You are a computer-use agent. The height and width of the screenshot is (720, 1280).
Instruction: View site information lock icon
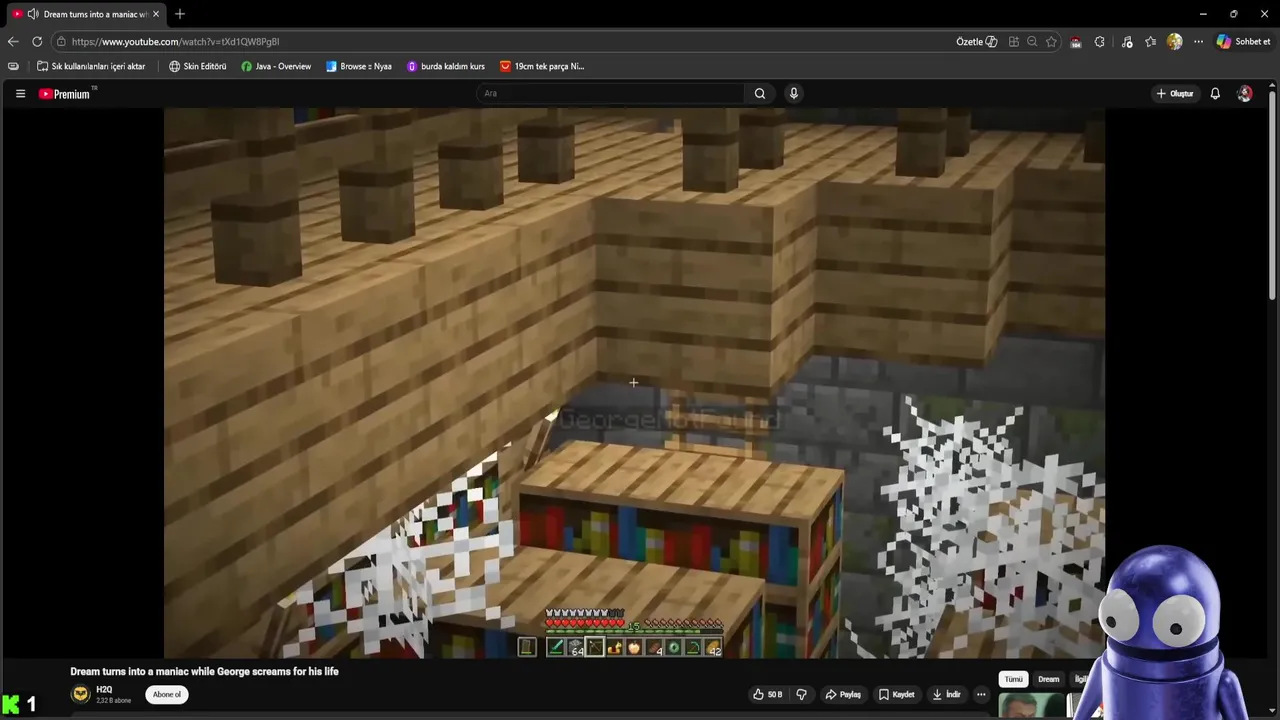[61, 42]
